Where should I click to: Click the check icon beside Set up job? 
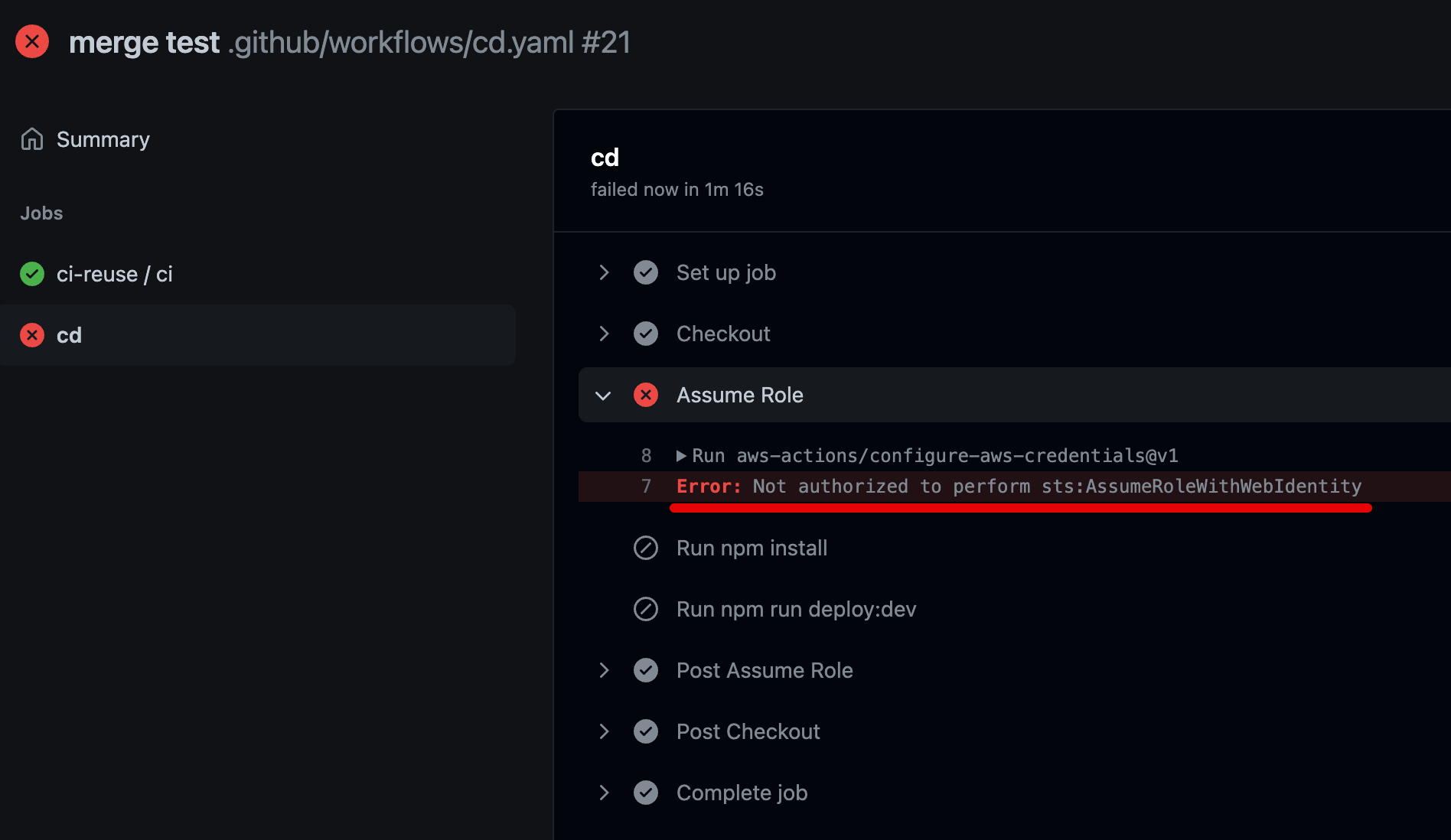(x=646, y=272)
